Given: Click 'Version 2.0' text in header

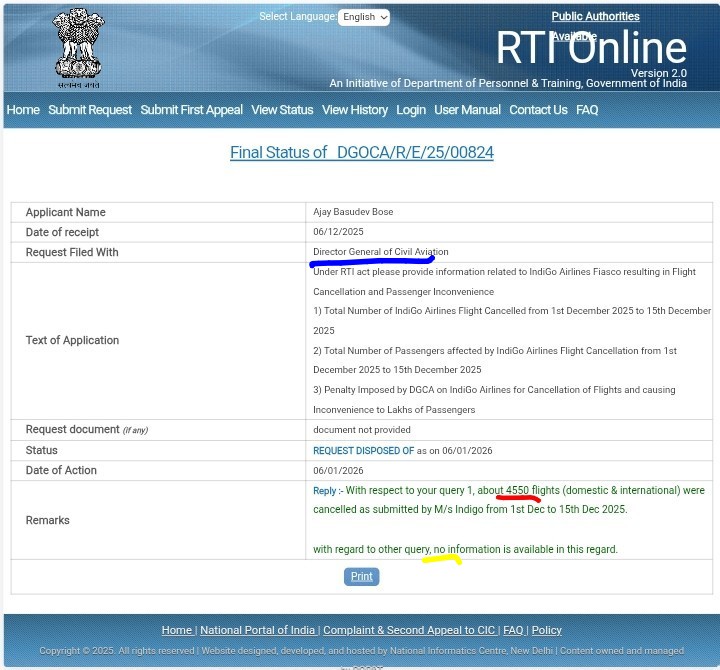Looking at the screenshot, I should coord(658,73).
